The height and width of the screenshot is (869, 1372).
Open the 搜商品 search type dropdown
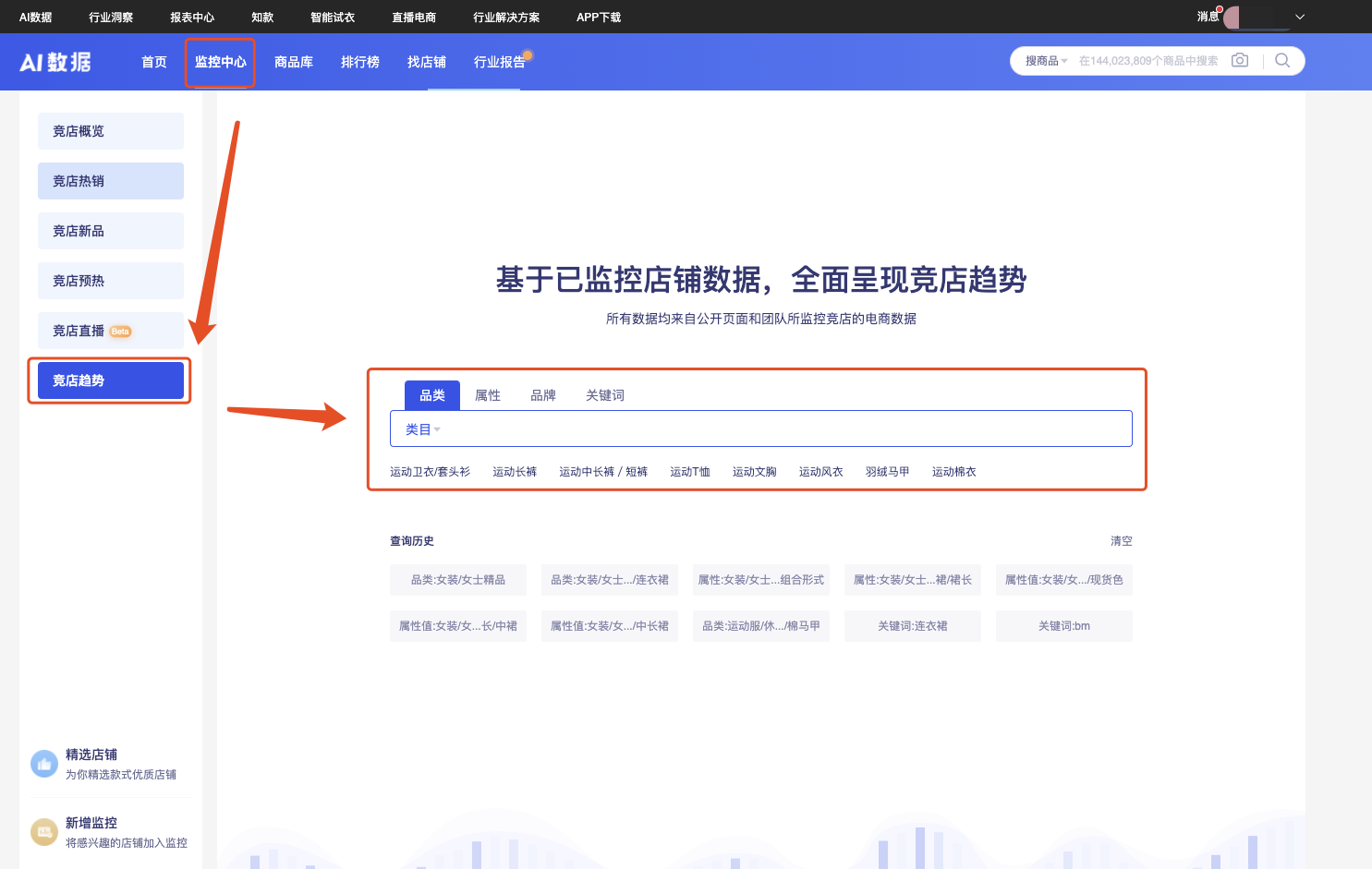(1046, 61)
